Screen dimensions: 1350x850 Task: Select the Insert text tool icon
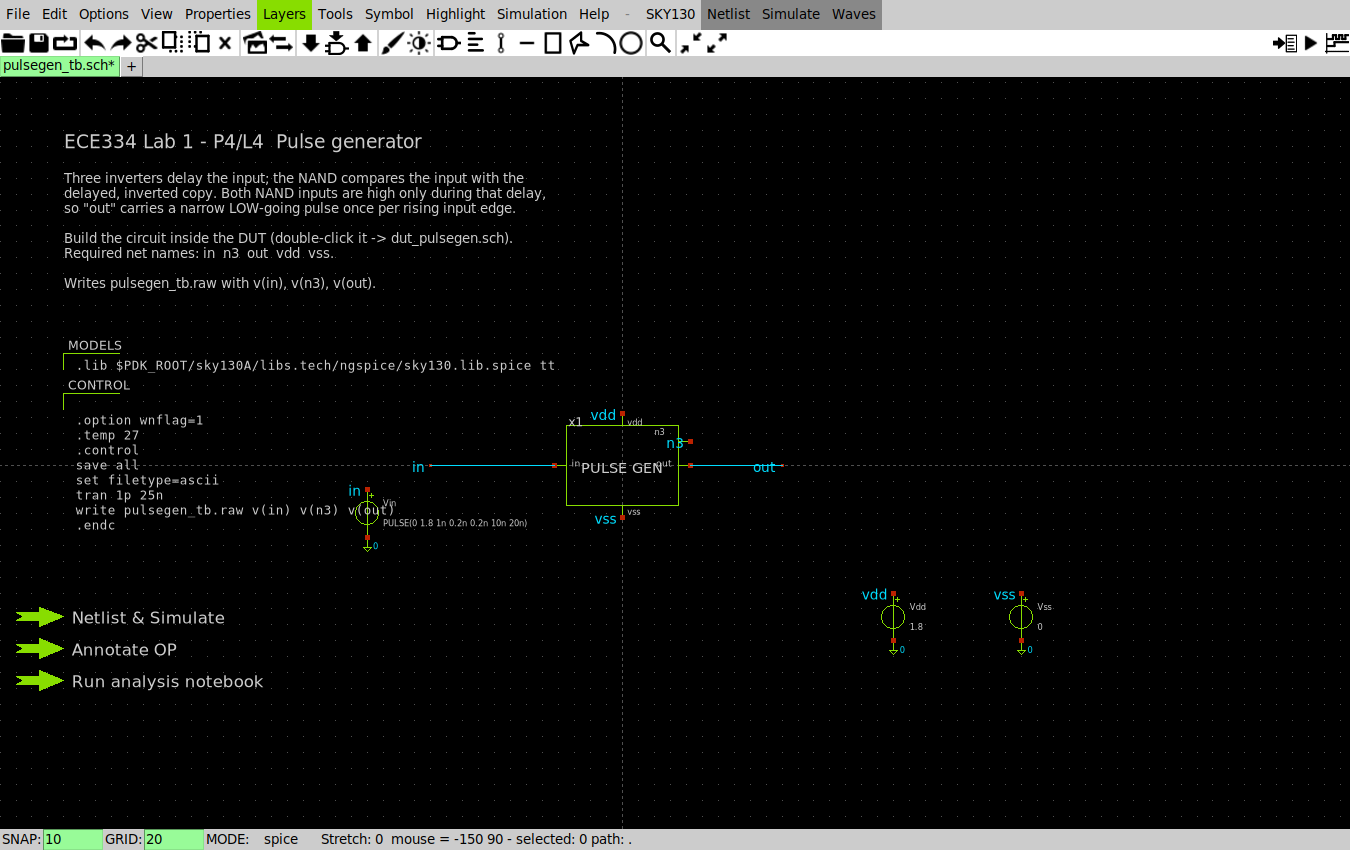474,43
